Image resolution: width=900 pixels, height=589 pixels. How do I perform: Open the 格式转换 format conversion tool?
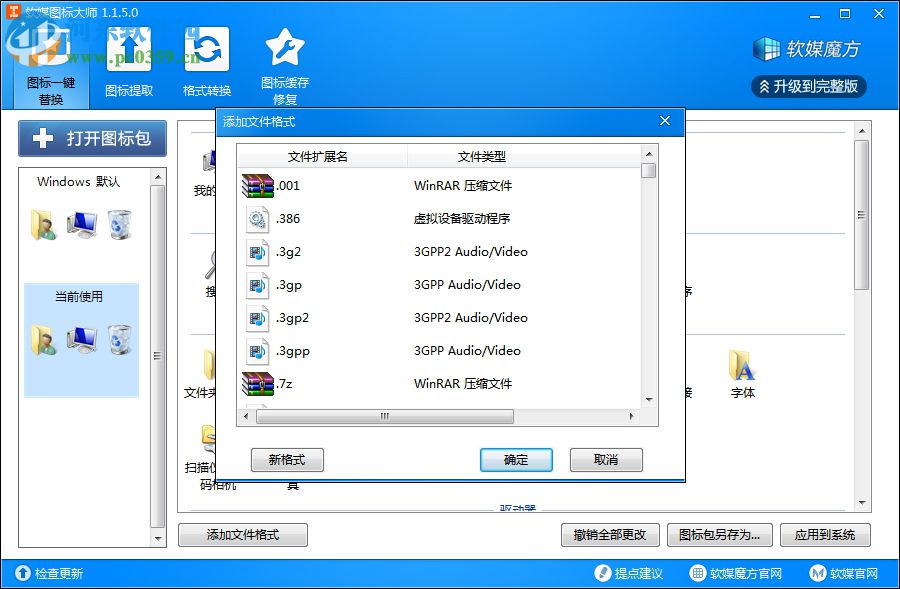206,60
